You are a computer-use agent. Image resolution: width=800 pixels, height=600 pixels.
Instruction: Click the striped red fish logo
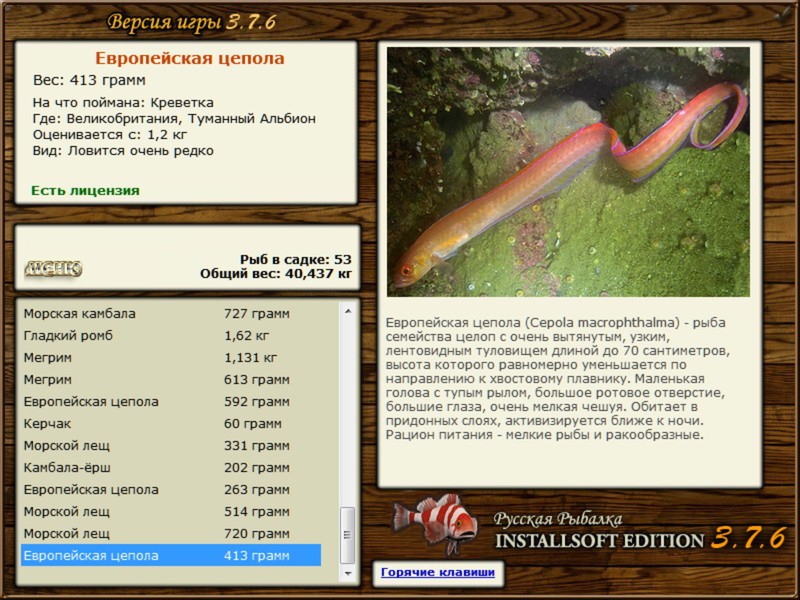[x=435, y=524]
